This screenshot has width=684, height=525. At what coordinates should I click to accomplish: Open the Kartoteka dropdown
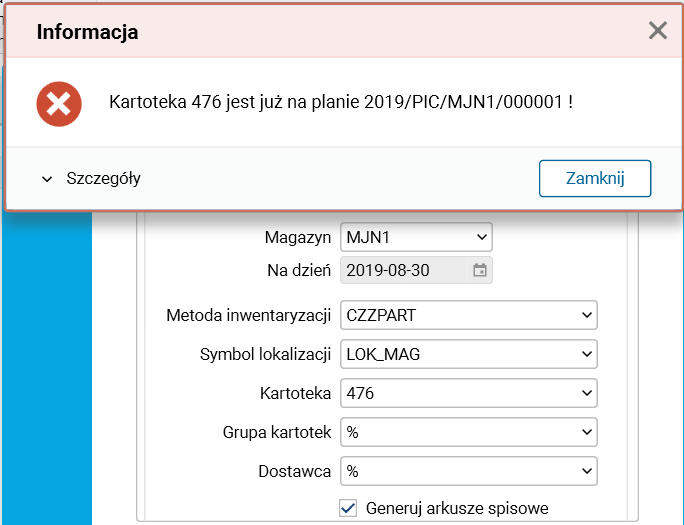pos(468,393)
